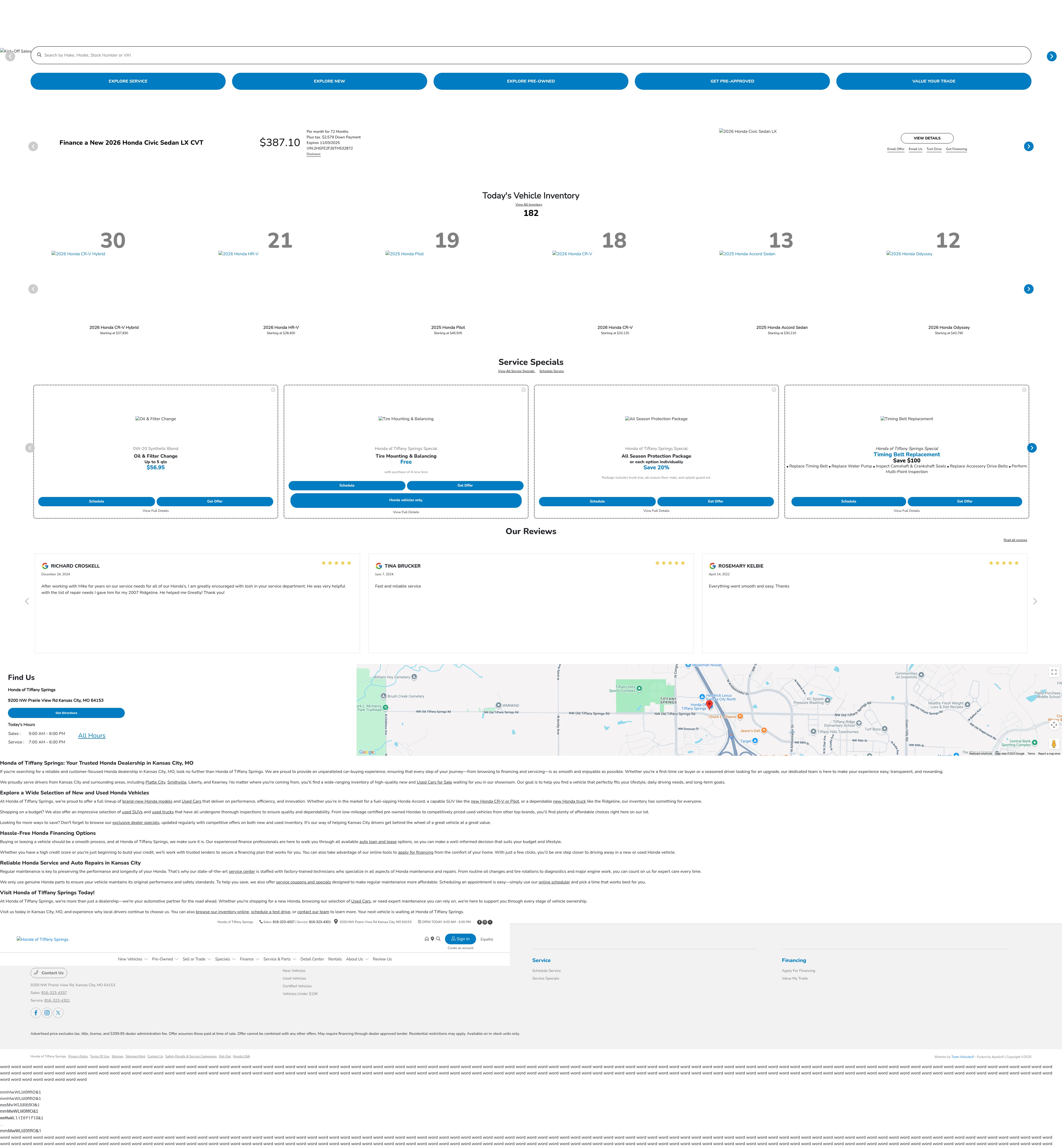Show previous Service Specials with the left arrow
The image size is (1062, 1148).
point(30,448)
